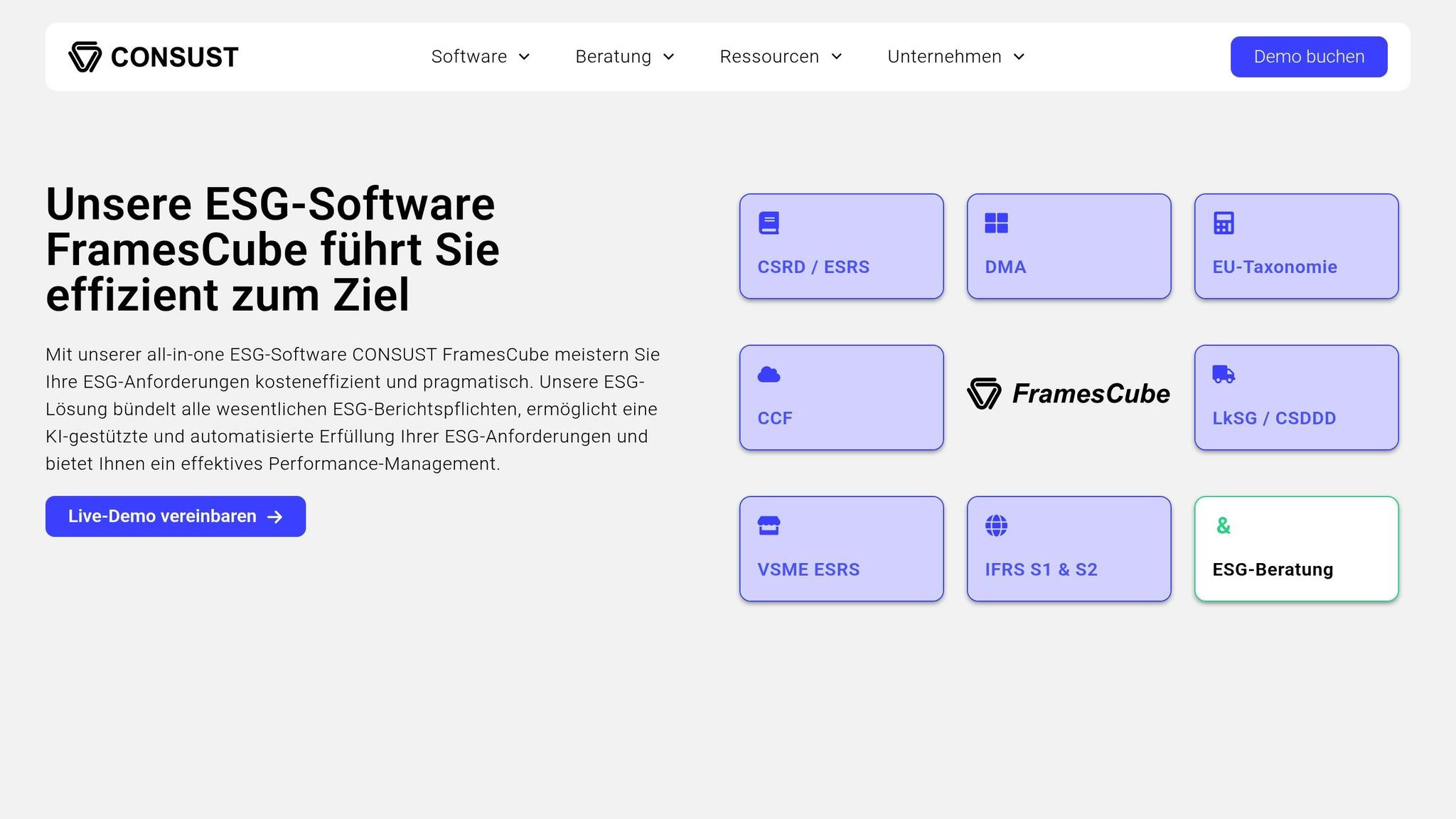
Task: Open the Unternehmen navigation menu
Action: [944, 57]
